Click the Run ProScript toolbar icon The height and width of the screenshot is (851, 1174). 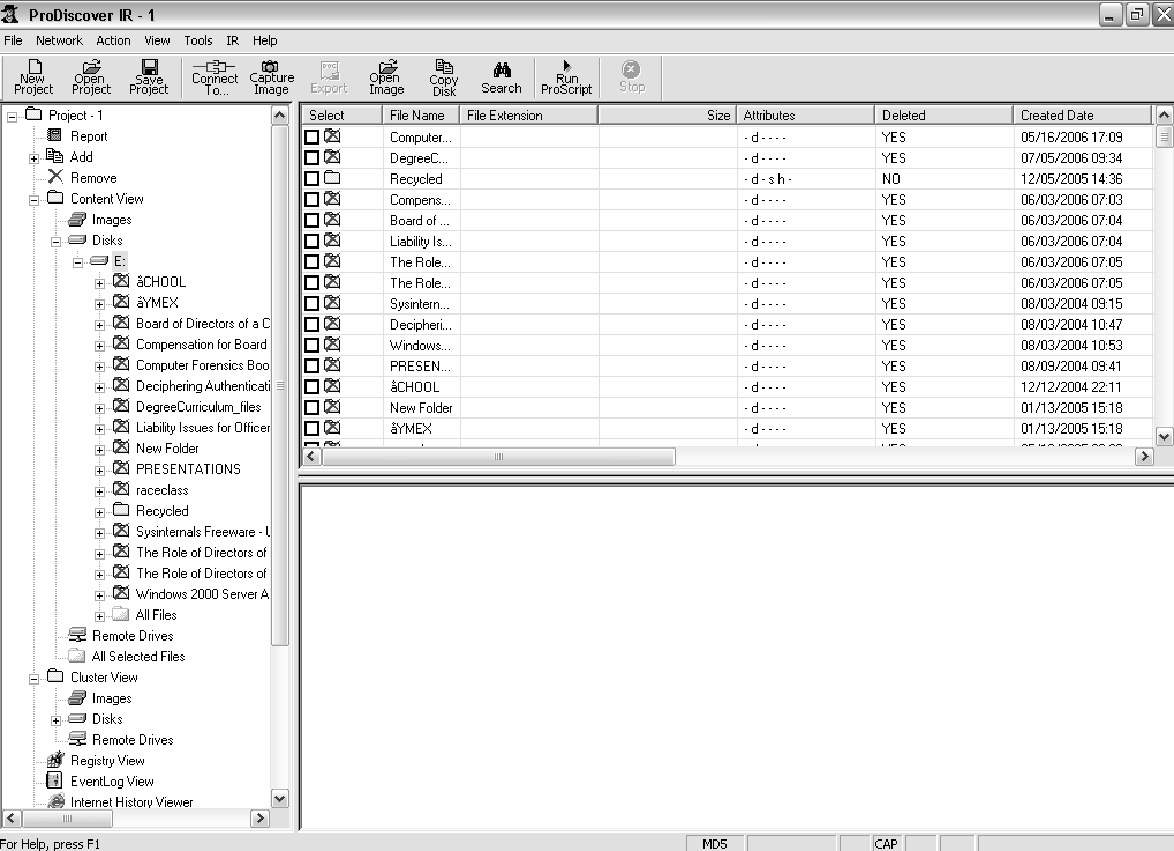(566, 78)
